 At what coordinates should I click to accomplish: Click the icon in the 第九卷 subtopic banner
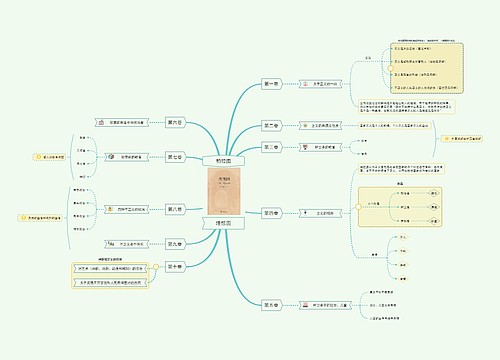111,244
